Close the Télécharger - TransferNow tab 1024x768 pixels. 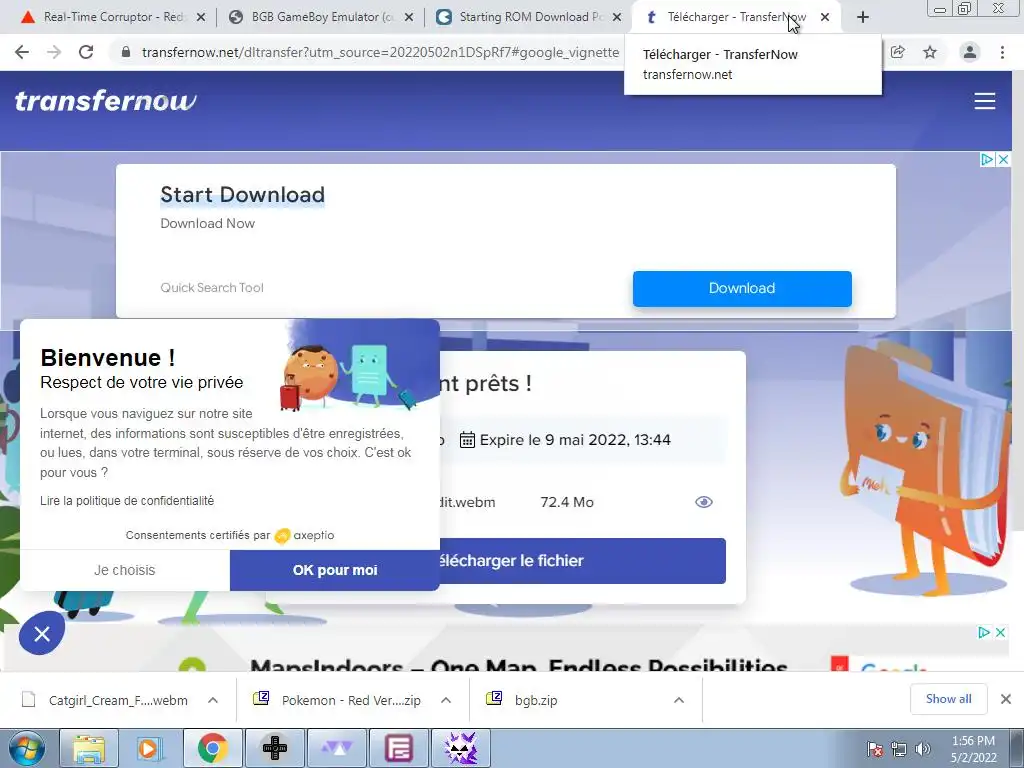coord(825,18)
